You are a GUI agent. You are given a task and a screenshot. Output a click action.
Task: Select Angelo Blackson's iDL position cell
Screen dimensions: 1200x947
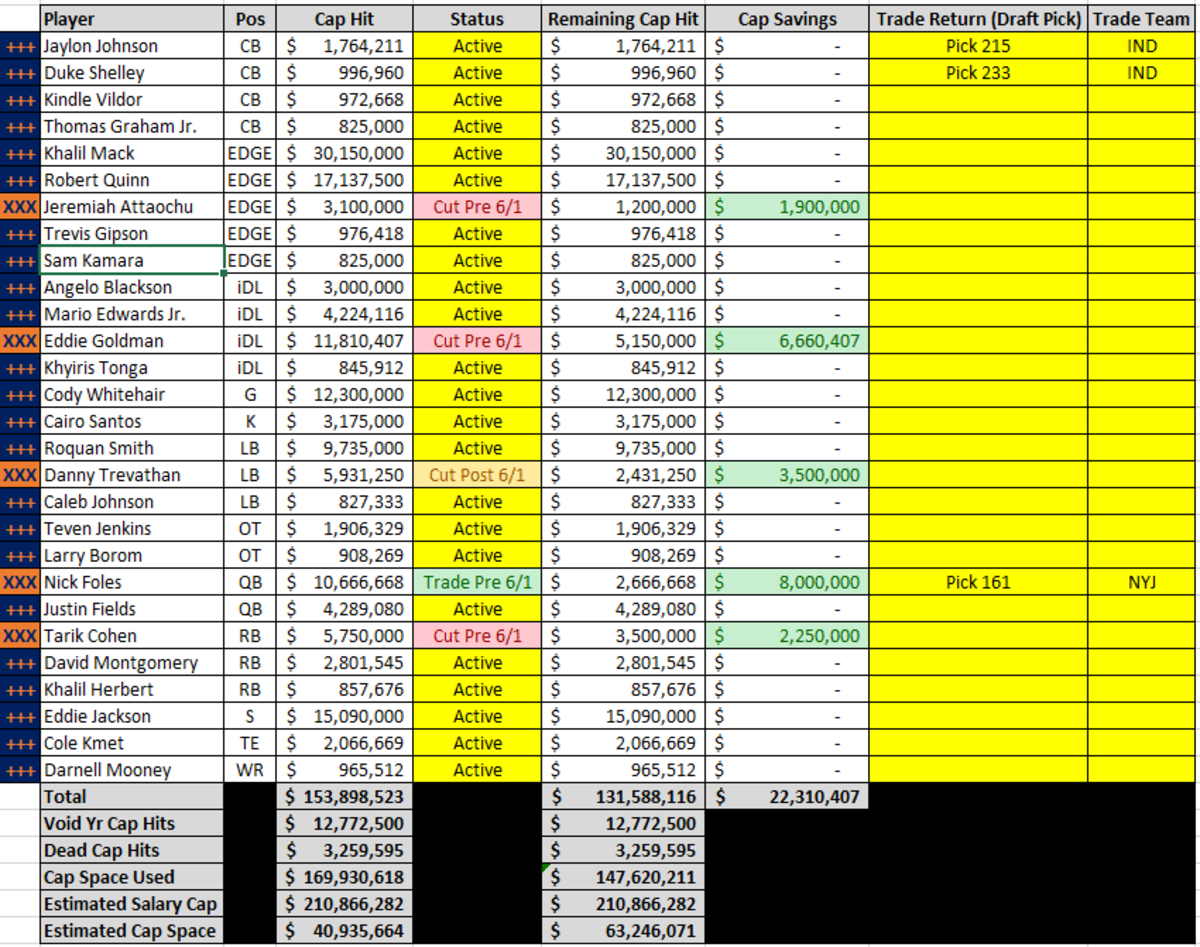point(250,288)
